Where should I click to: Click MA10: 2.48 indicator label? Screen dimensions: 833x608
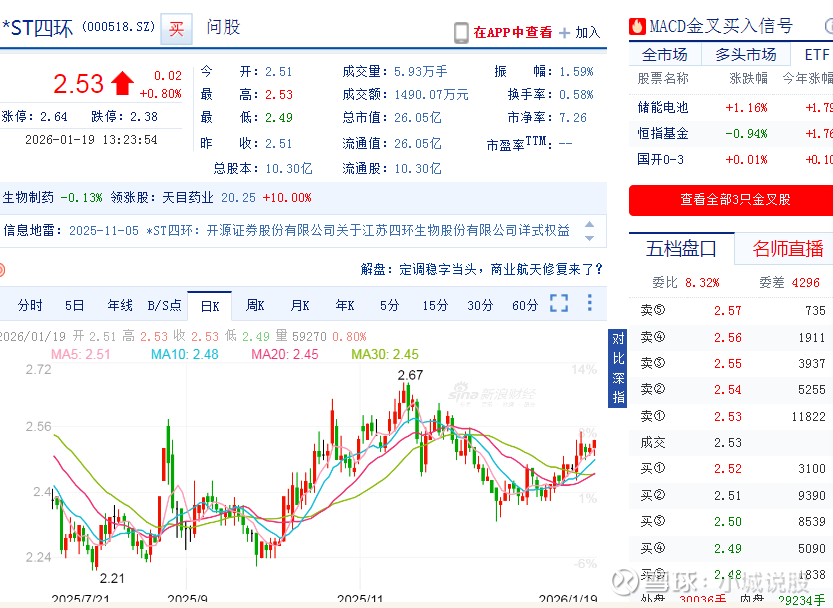[x=184, y=354]
